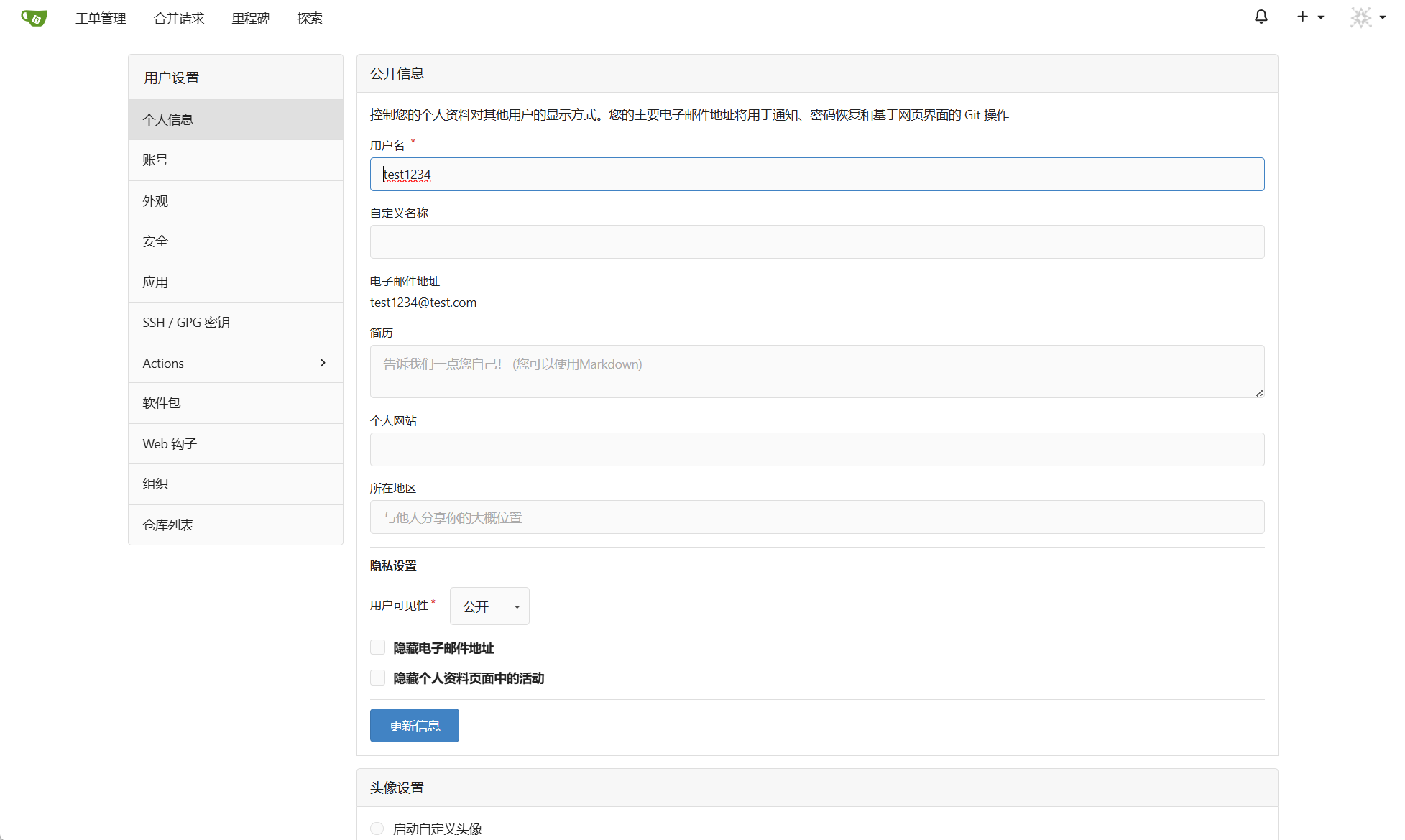Check hide activity on profile page

[378, 678]
